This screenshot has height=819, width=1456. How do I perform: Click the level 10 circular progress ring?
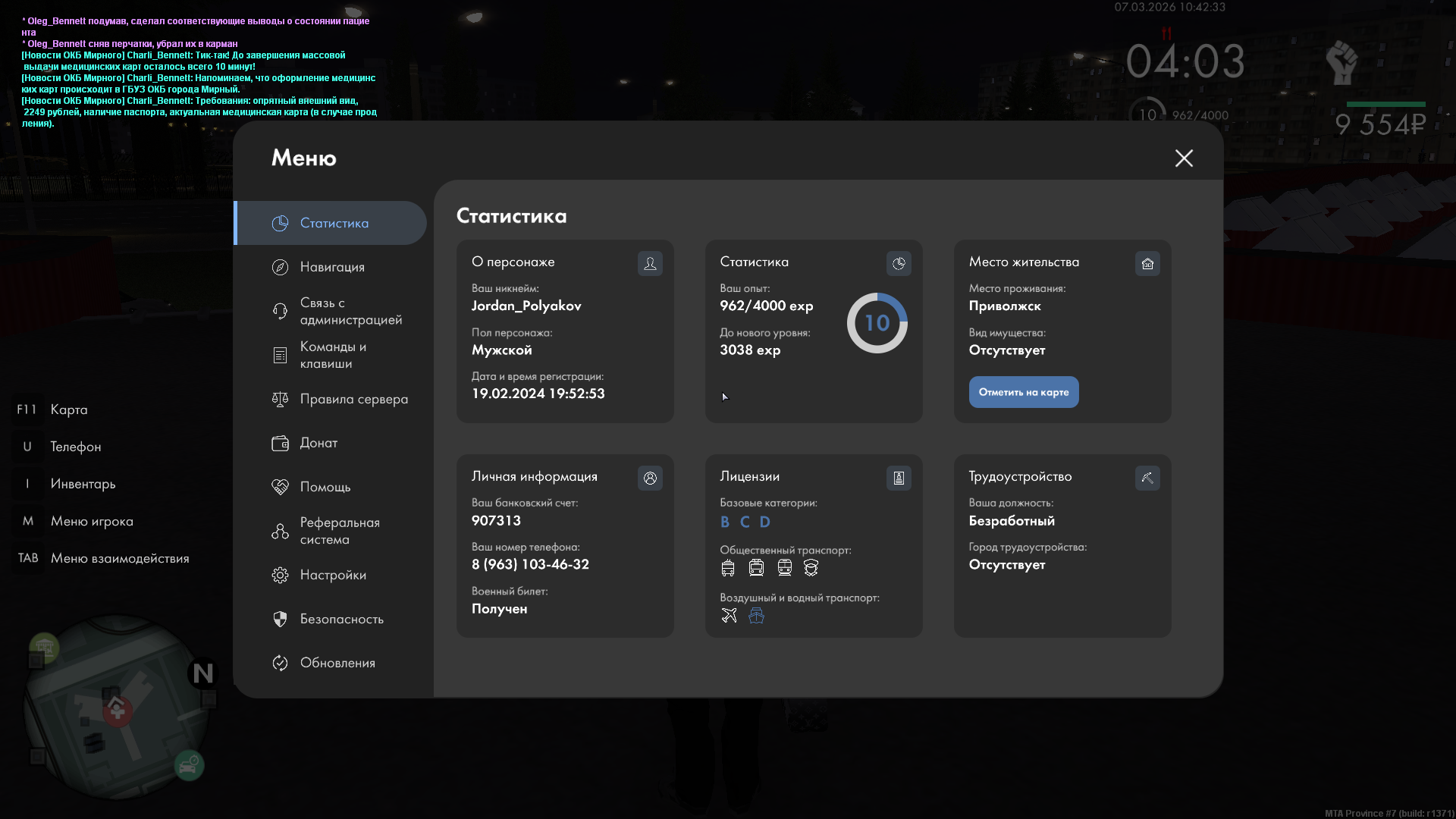tap(877, 323)
